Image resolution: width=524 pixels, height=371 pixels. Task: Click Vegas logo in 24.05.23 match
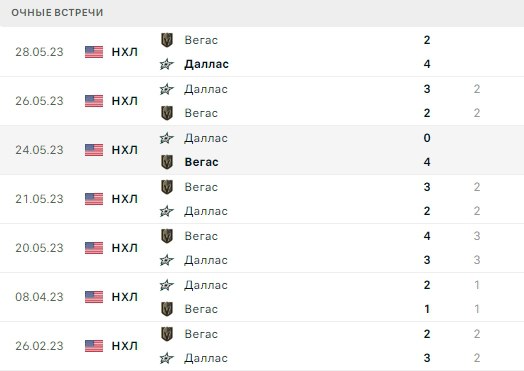pos(167,162)
